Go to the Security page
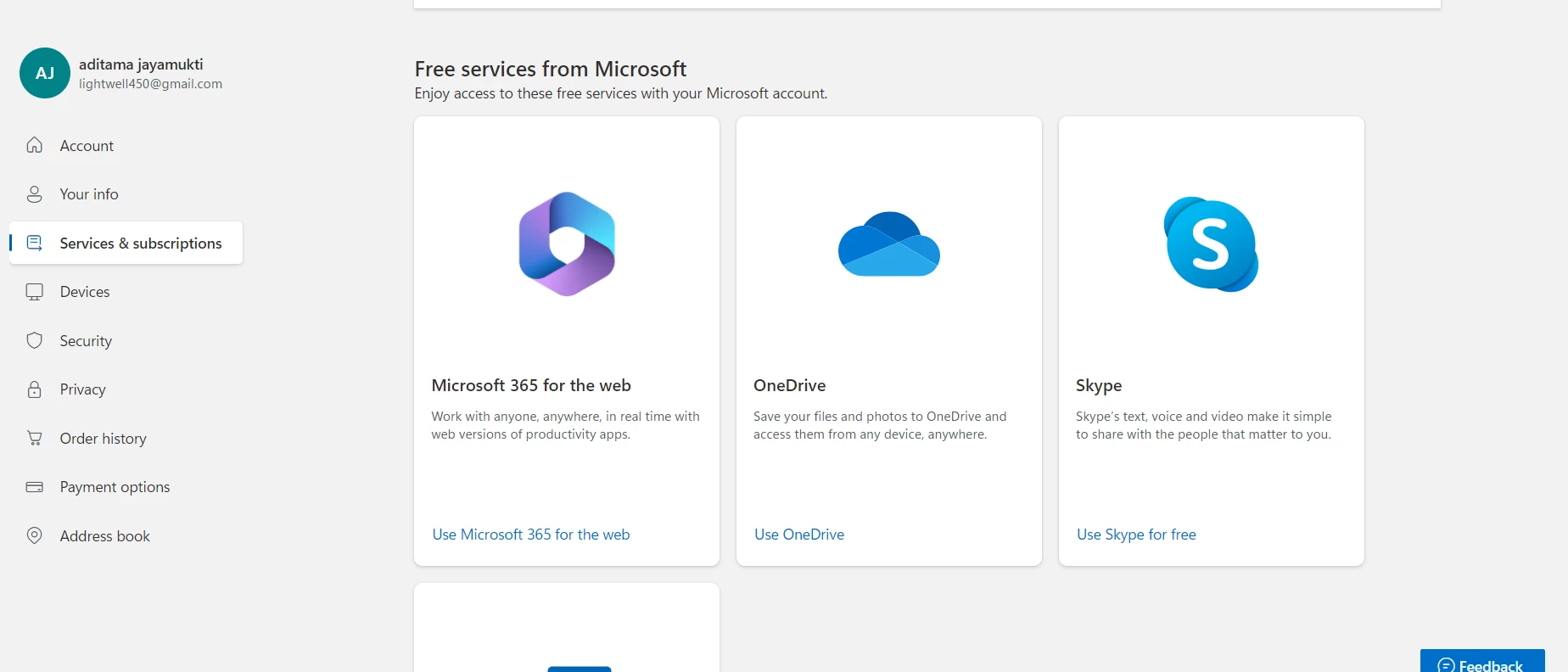1568x672 pixels. click(x=86, y=341)
